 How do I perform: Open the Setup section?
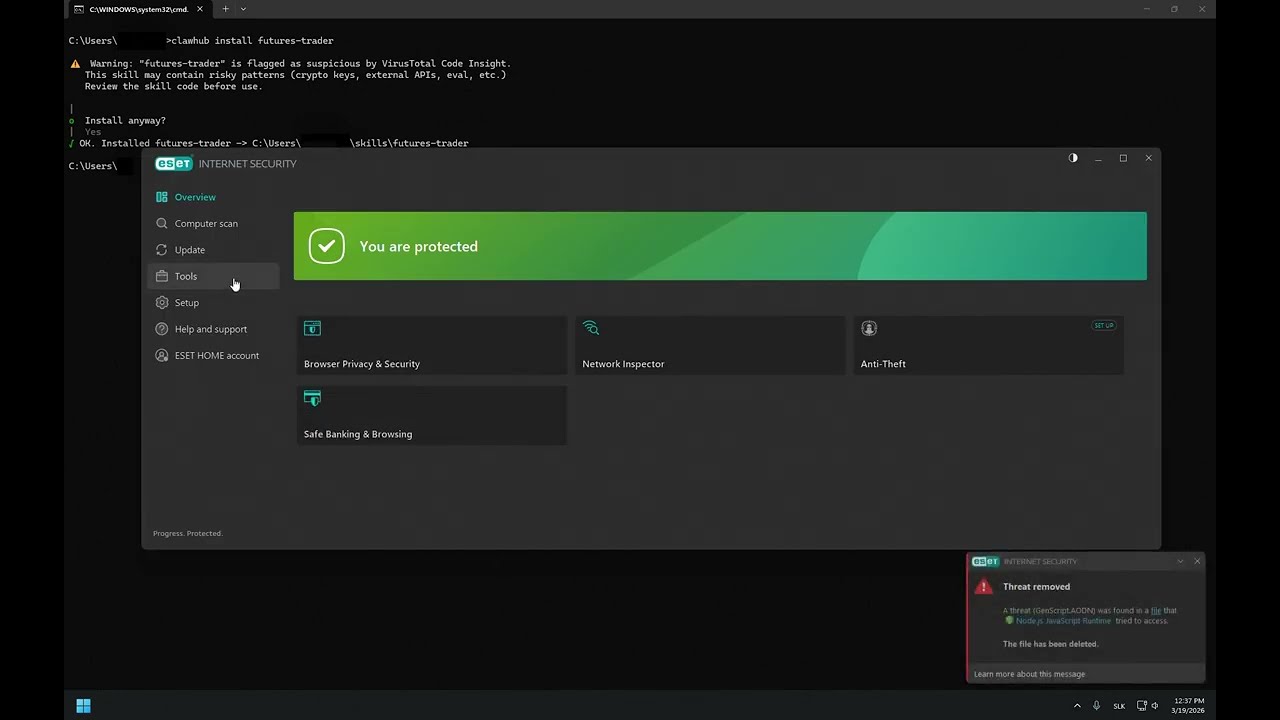click(x=186, y=302)
